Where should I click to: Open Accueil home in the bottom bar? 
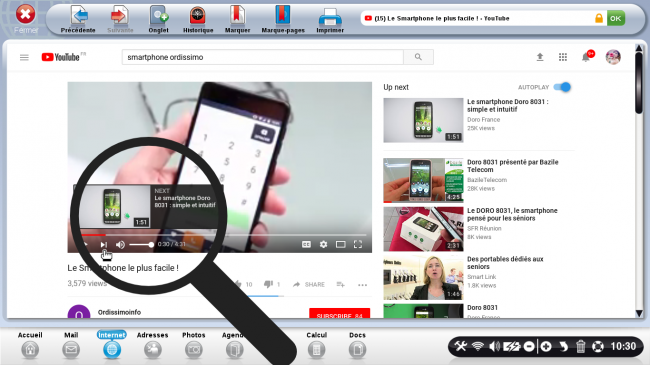30,345
